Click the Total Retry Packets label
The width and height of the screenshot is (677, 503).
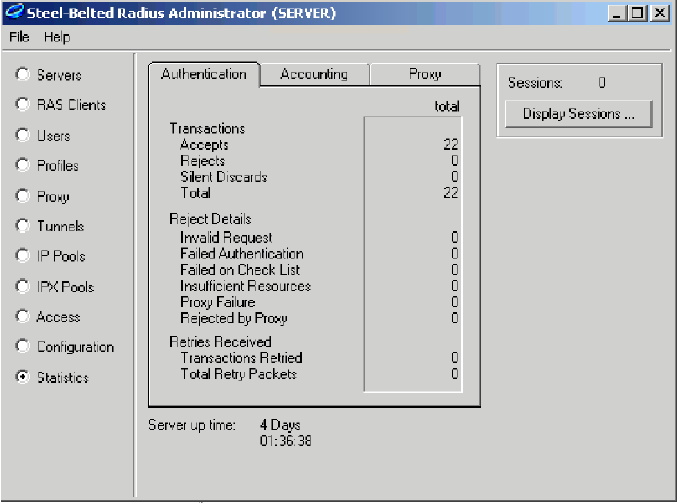238,374
